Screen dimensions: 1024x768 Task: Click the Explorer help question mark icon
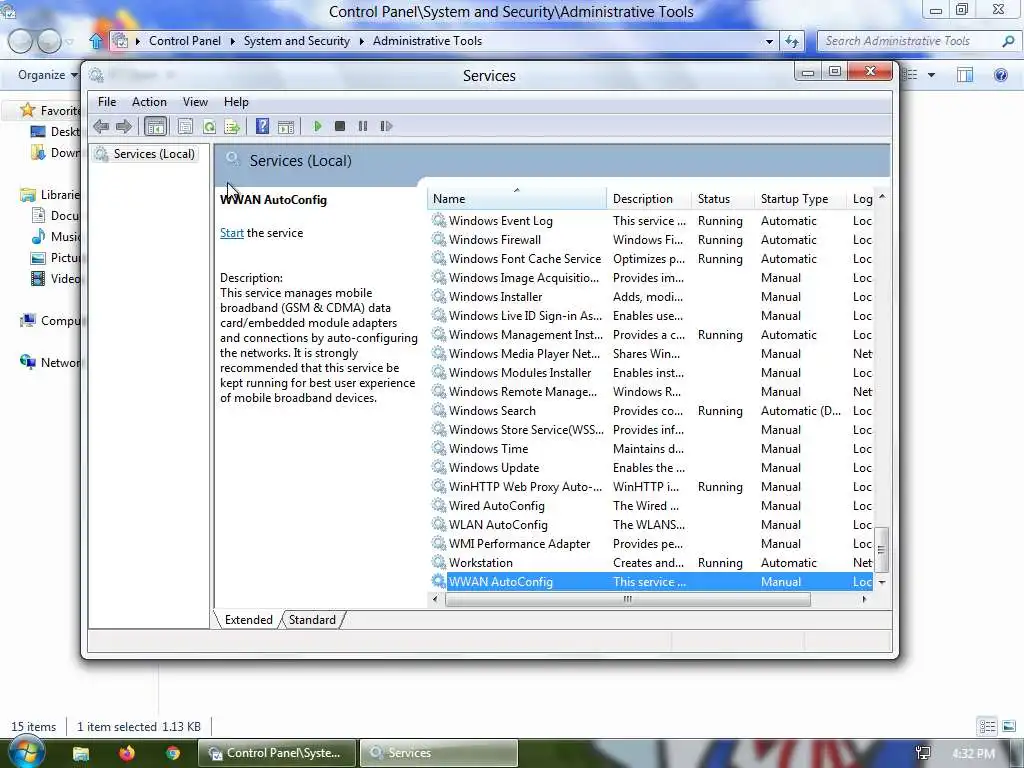pyautogui.click(x=1000, y=75)
